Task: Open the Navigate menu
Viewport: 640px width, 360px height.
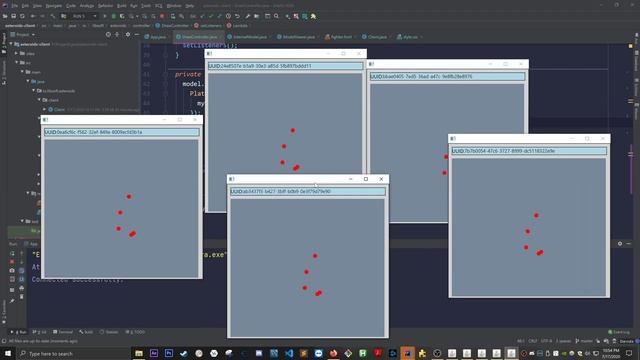Action: (x=53, y=6)
